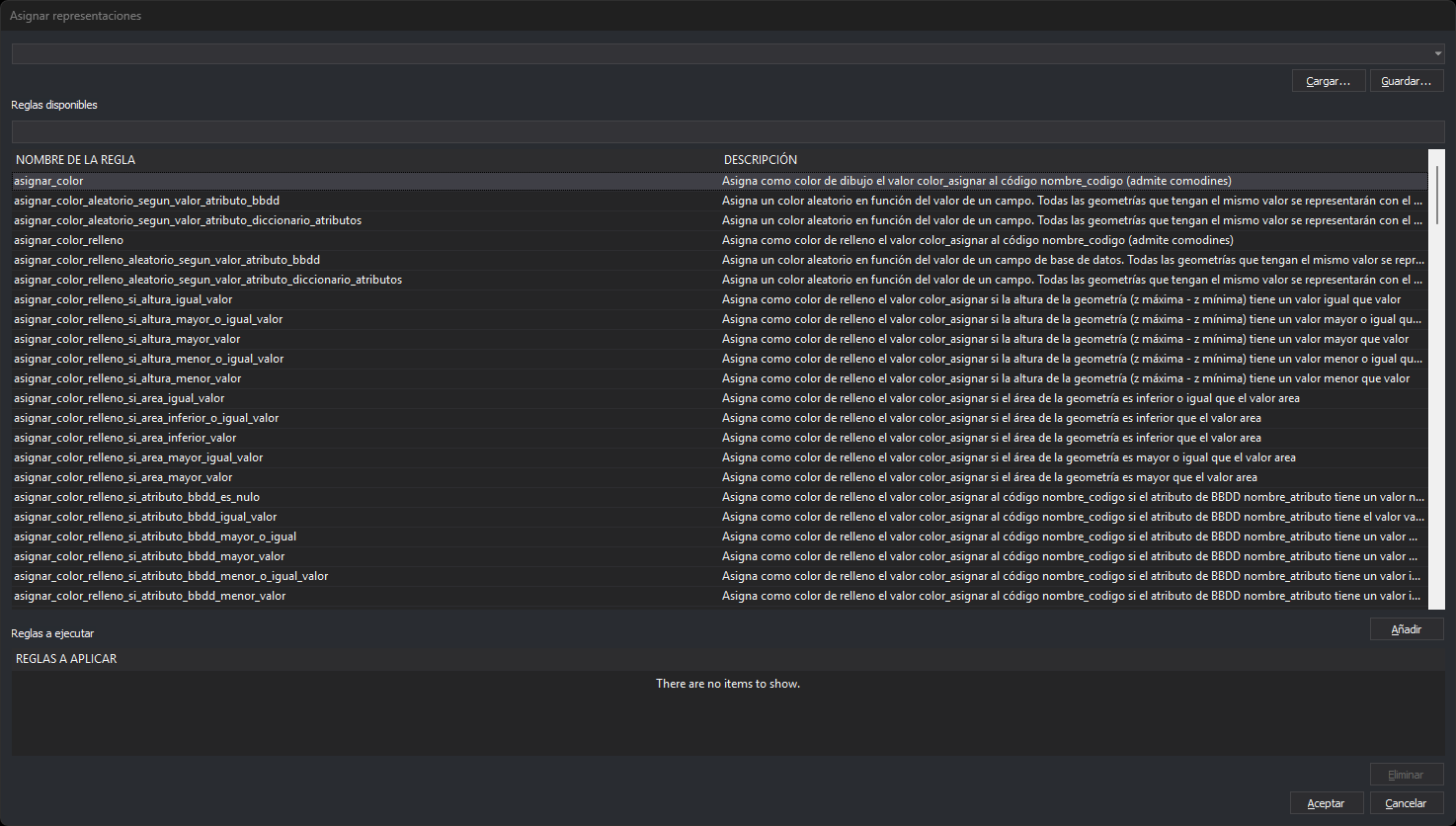The height and width of the screenshot is (826, 1456).
Task: Sort by the NOMBRE DE LA REGLA column header
Action: [x=367, y=159]
